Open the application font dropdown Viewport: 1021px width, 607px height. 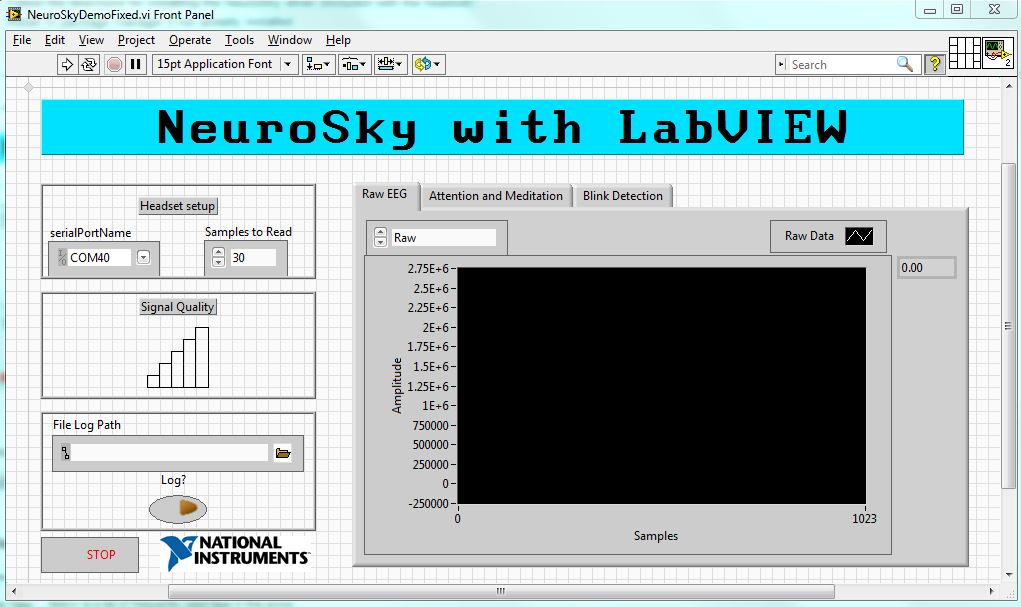(x=288, y=64)
